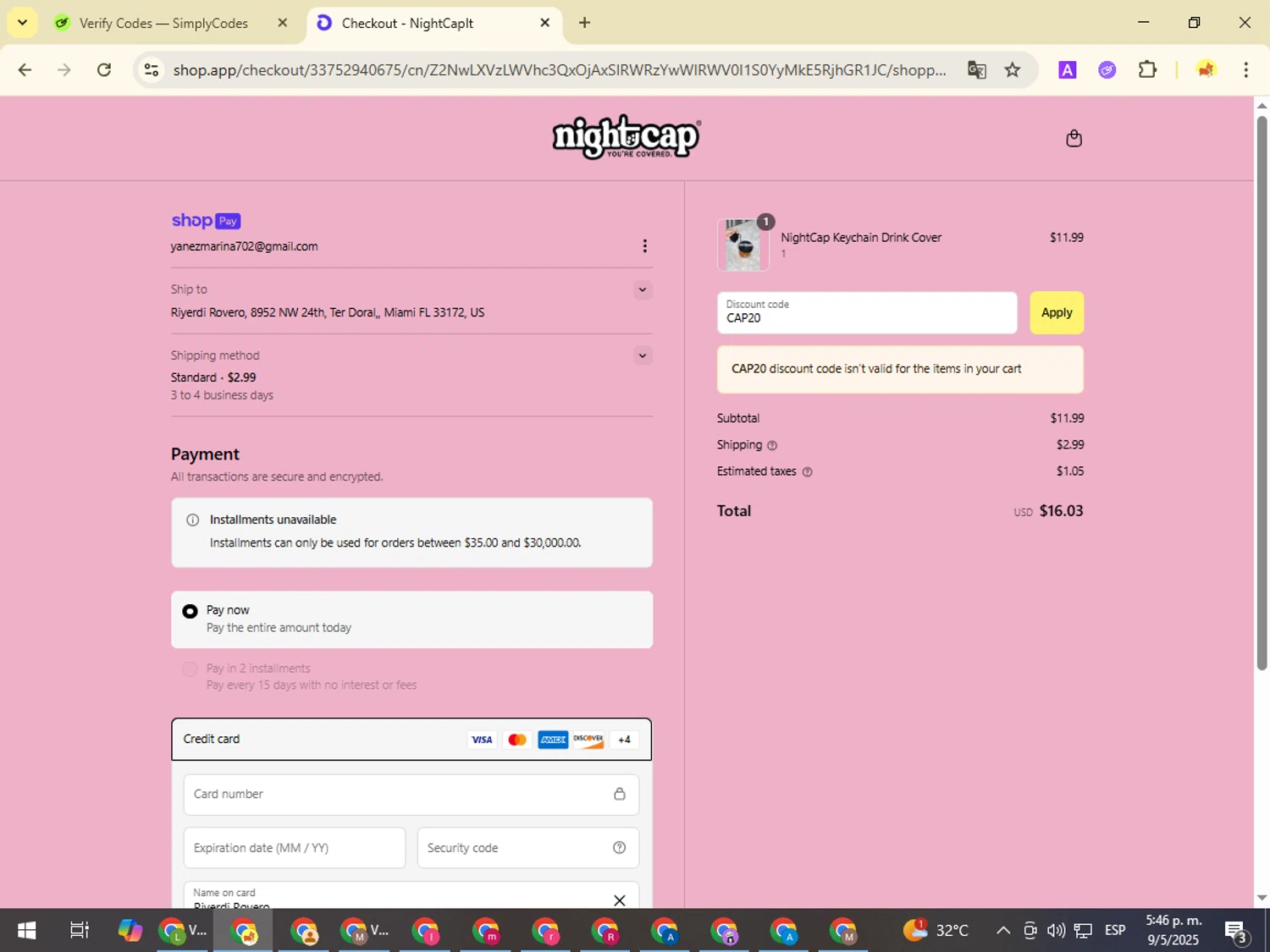Viewport: 1270px width, 952px height.
Task: Apply the discount code
Action: pyautogui.click(x=1057, y=313)
